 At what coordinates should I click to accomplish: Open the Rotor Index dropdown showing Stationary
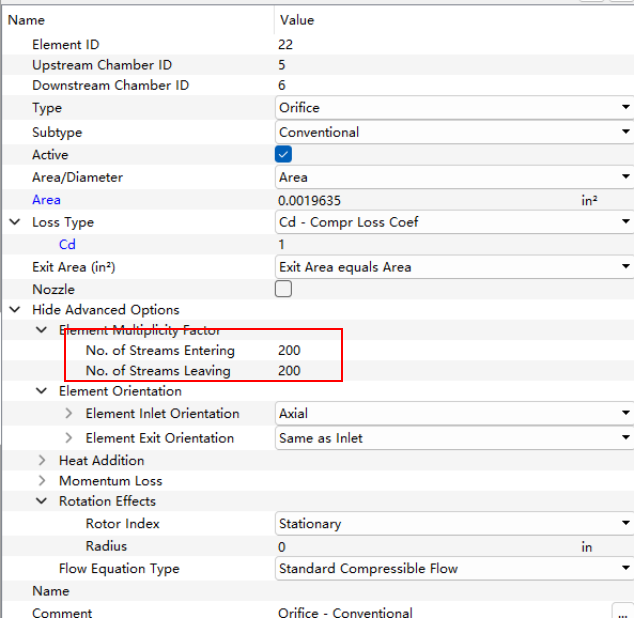pyautogui.click(x=454, y=523)
